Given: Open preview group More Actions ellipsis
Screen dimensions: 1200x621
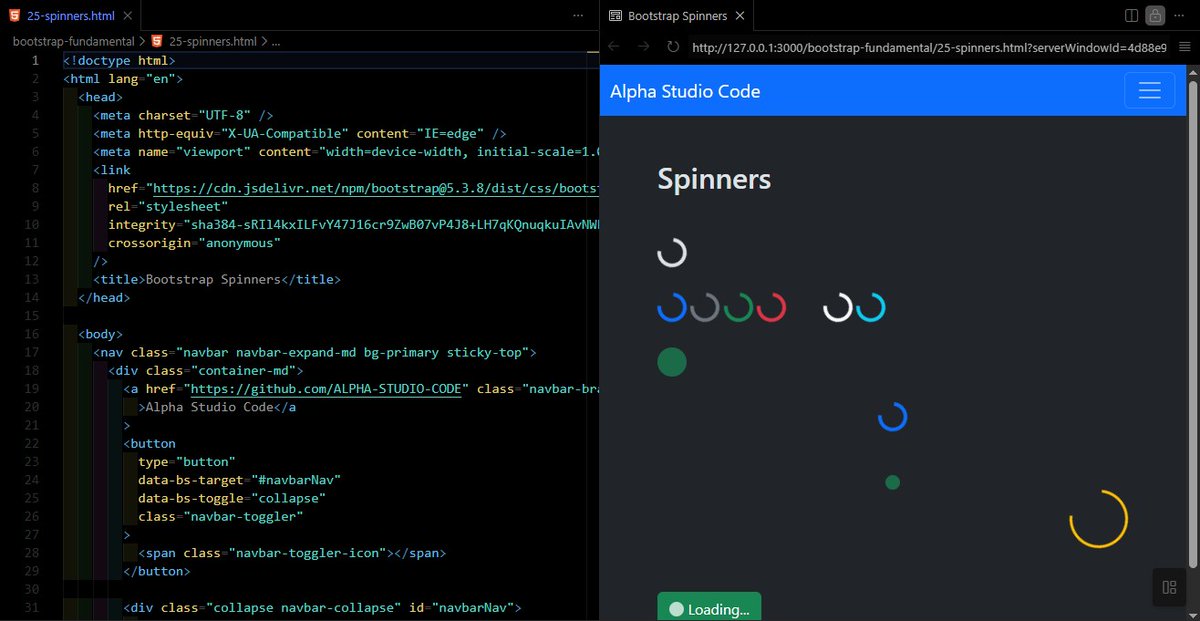Looking at the screenshot, I should [x=1181, y=16].
